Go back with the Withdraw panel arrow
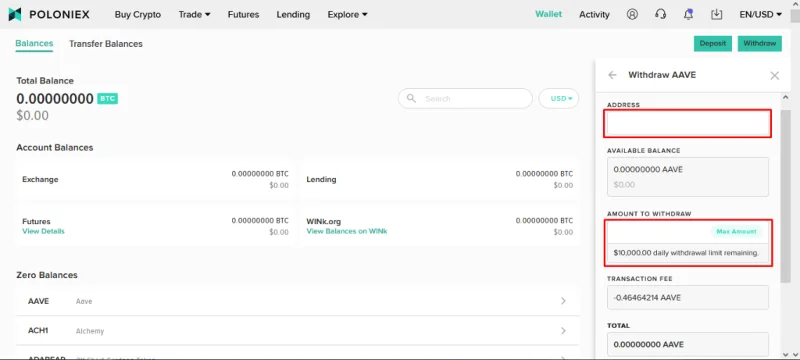 click(x=612, y=75)
